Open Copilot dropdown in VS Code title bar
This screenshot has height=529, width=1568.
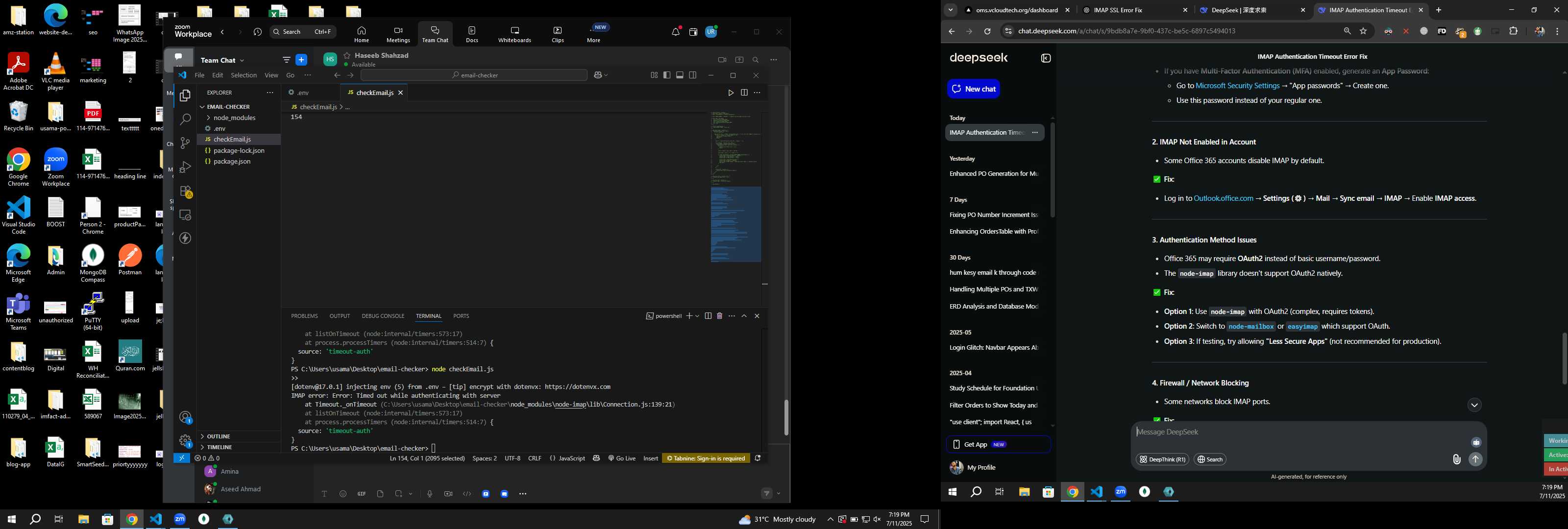pyautogui.click(x=606, y=75)
